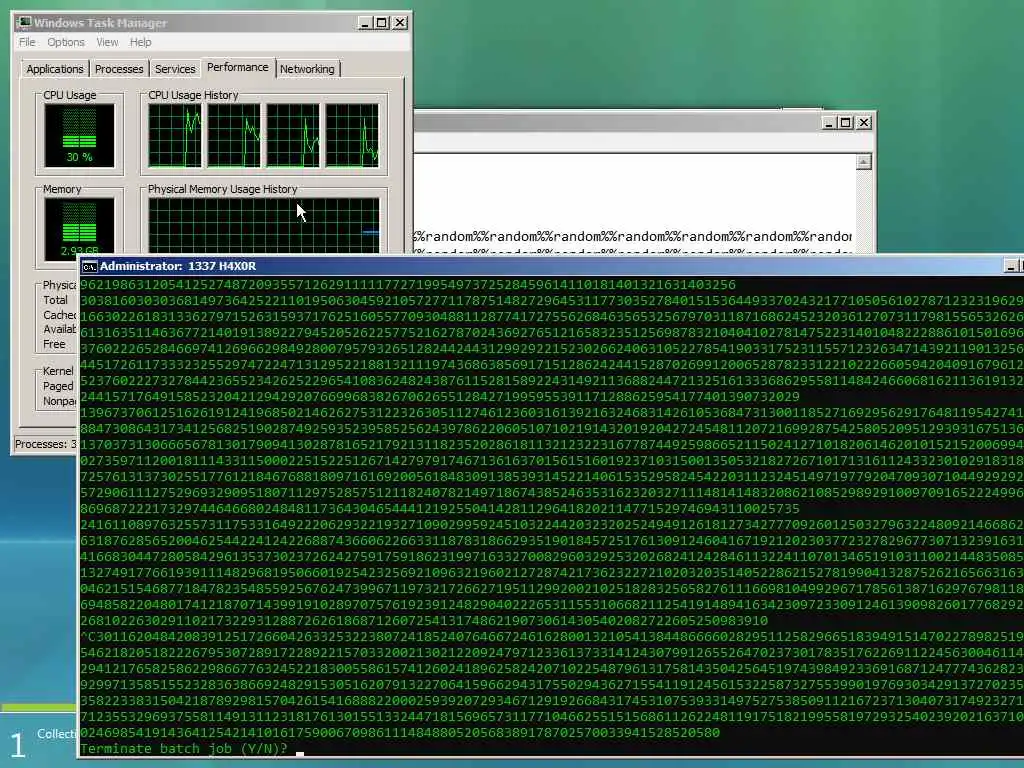Switch to the Services tab
The width and height of the screenshot is (1024, 768).
(x=175, y=69)
